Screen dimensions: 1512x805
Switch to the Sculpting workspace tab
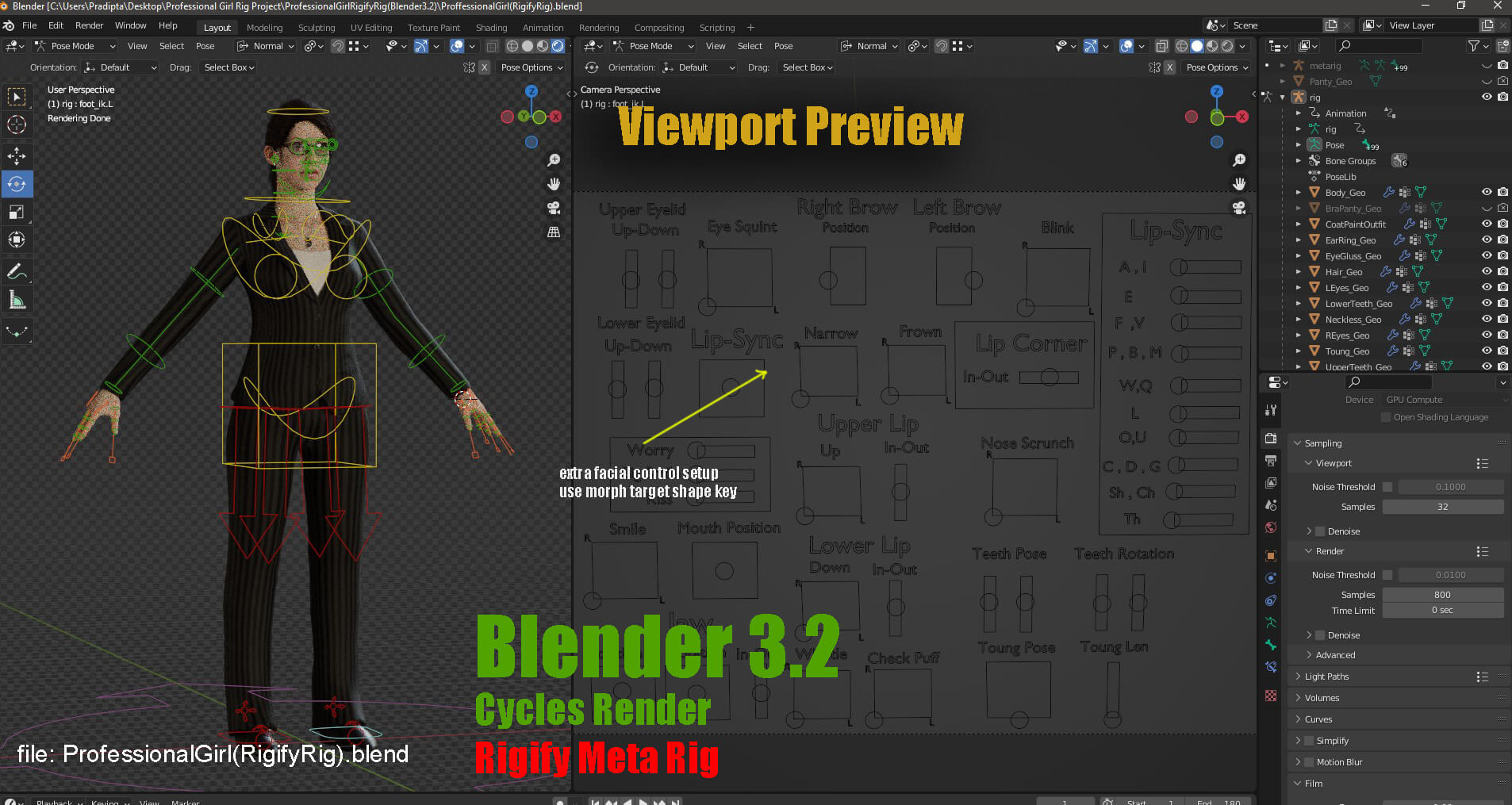pos(317,28)
